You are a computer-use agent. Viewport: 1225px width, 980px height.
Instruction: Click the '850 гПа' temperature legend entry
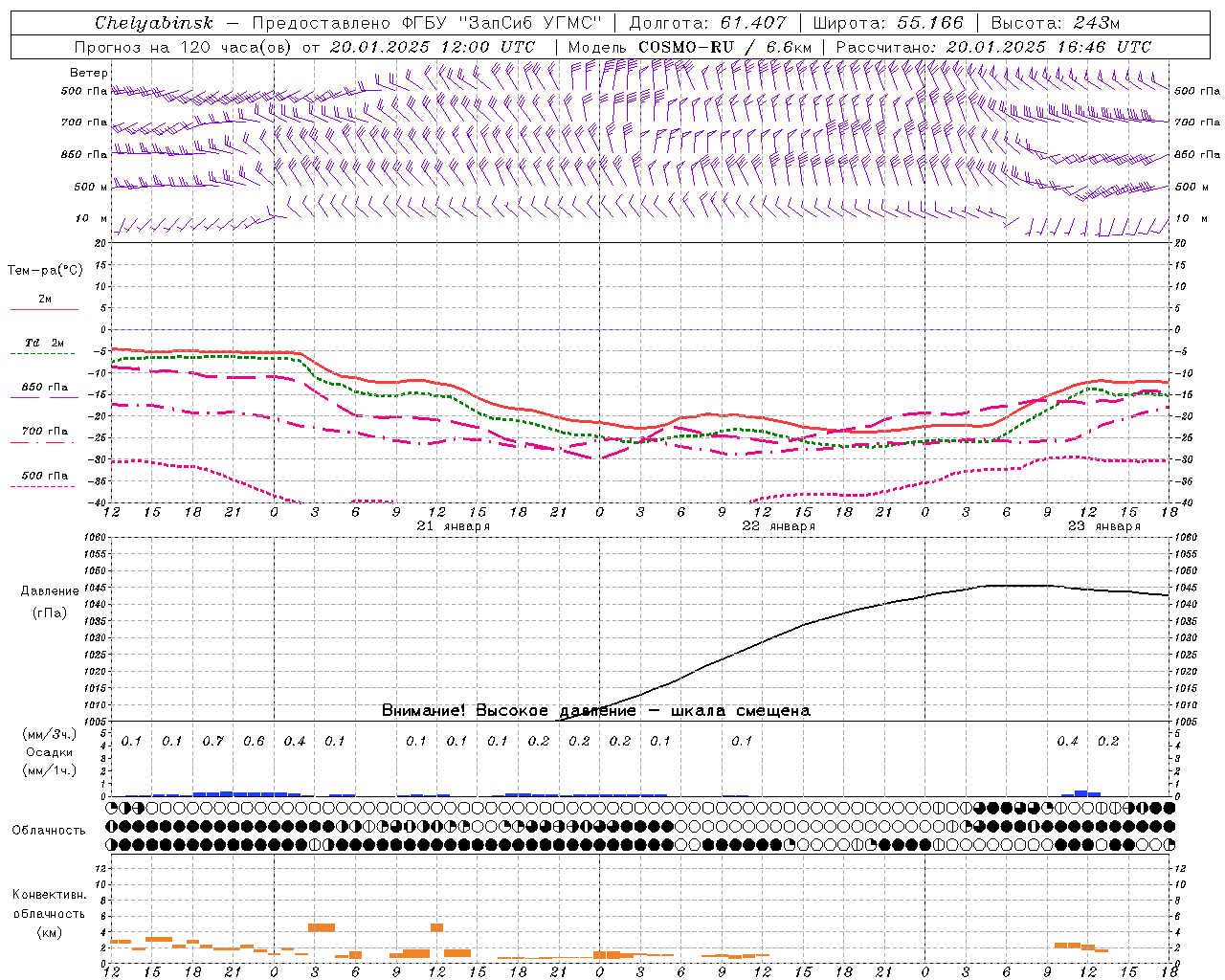coord(45,387)
